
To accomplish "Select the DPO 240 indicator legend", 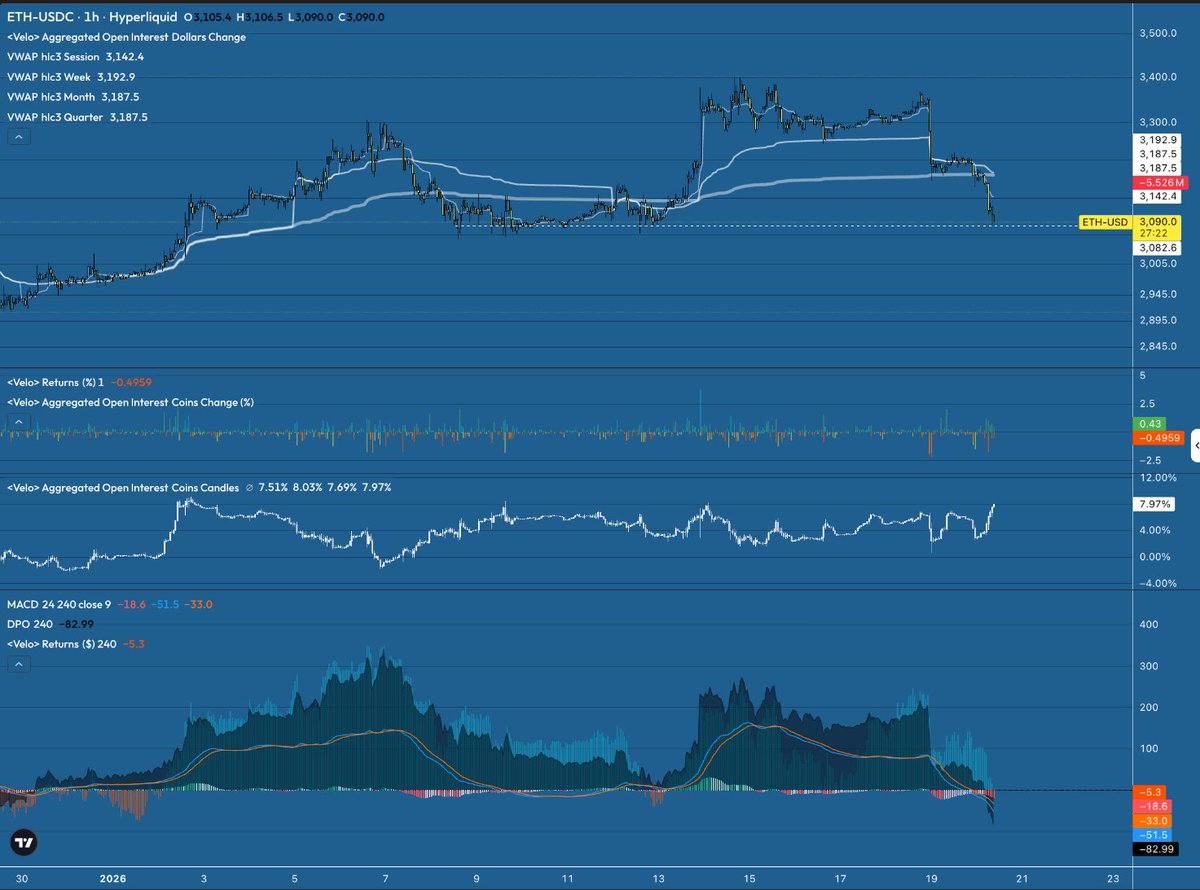I will point(49,625).
